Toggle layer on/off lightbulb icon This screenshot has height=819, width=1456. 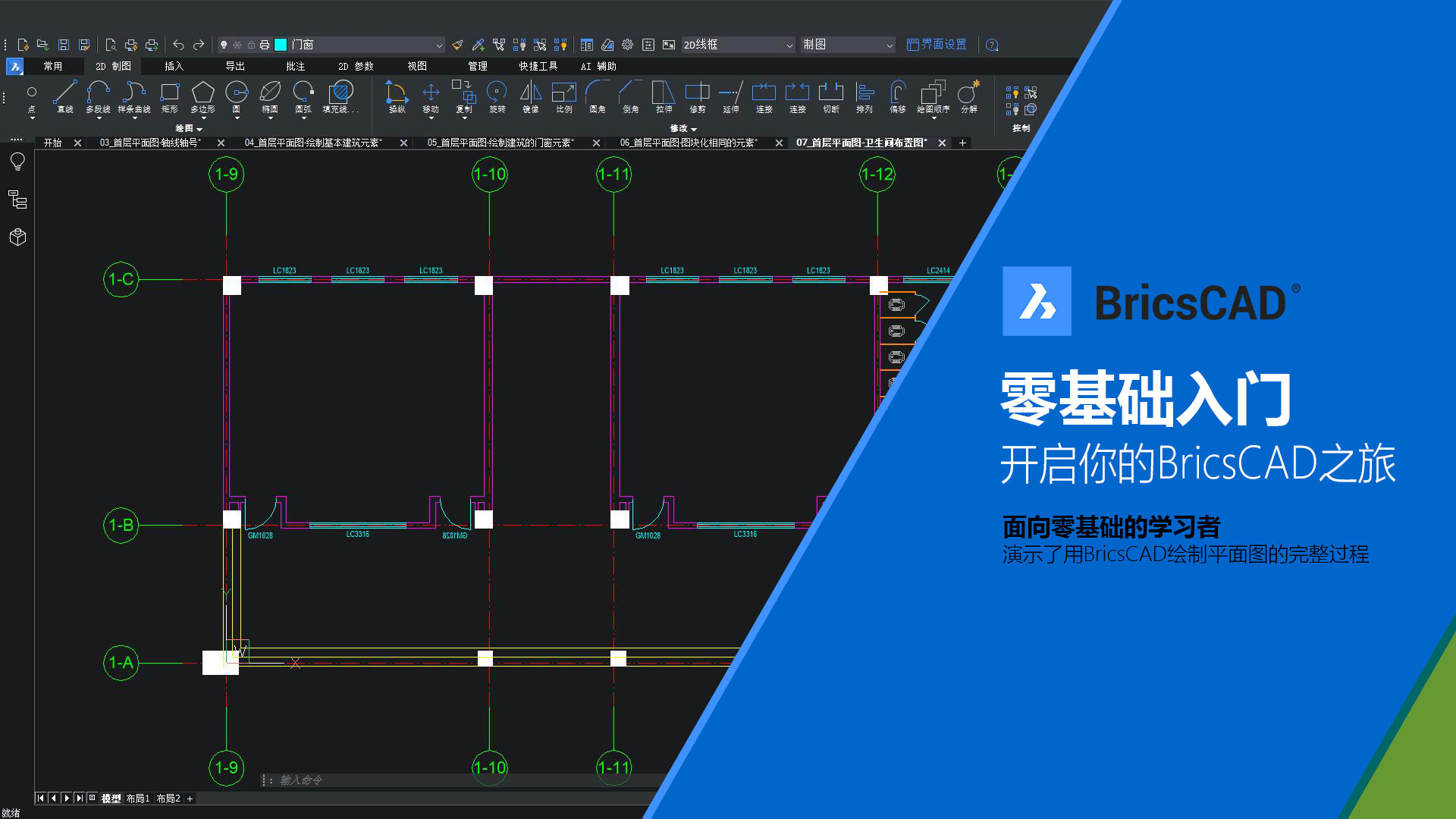coord(224,45)
